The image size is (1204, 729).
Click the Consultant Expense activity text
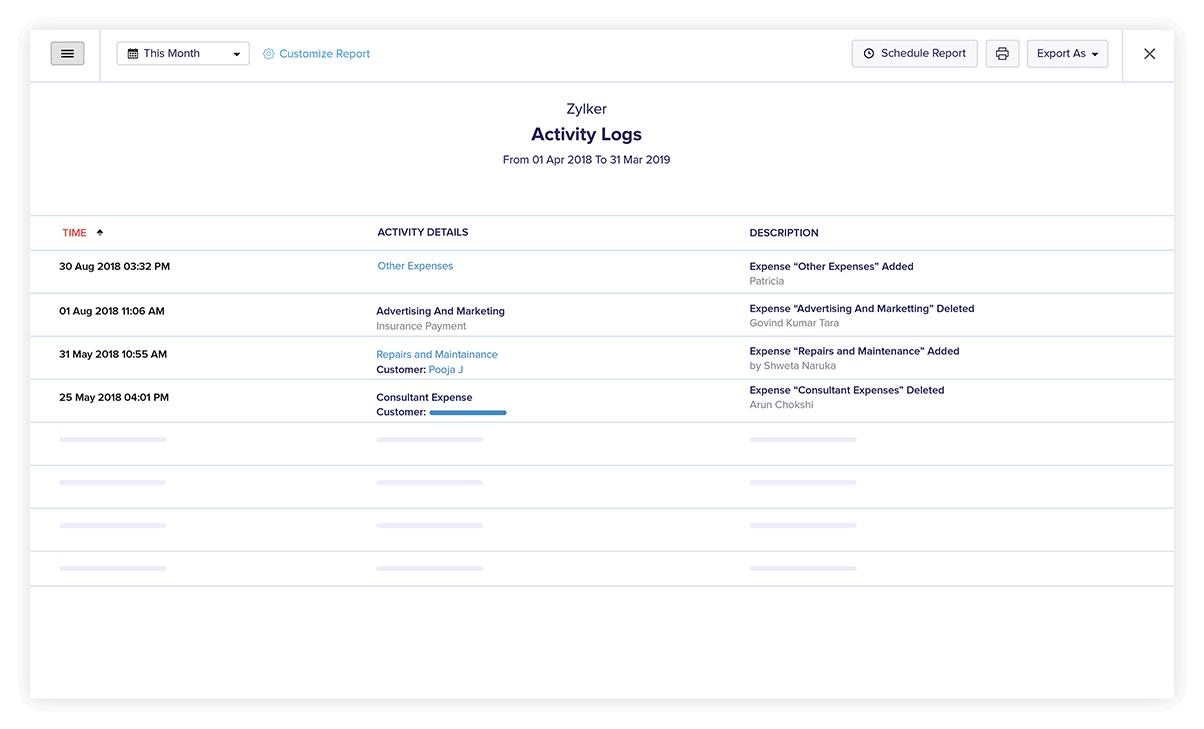(x=424, y=397)
